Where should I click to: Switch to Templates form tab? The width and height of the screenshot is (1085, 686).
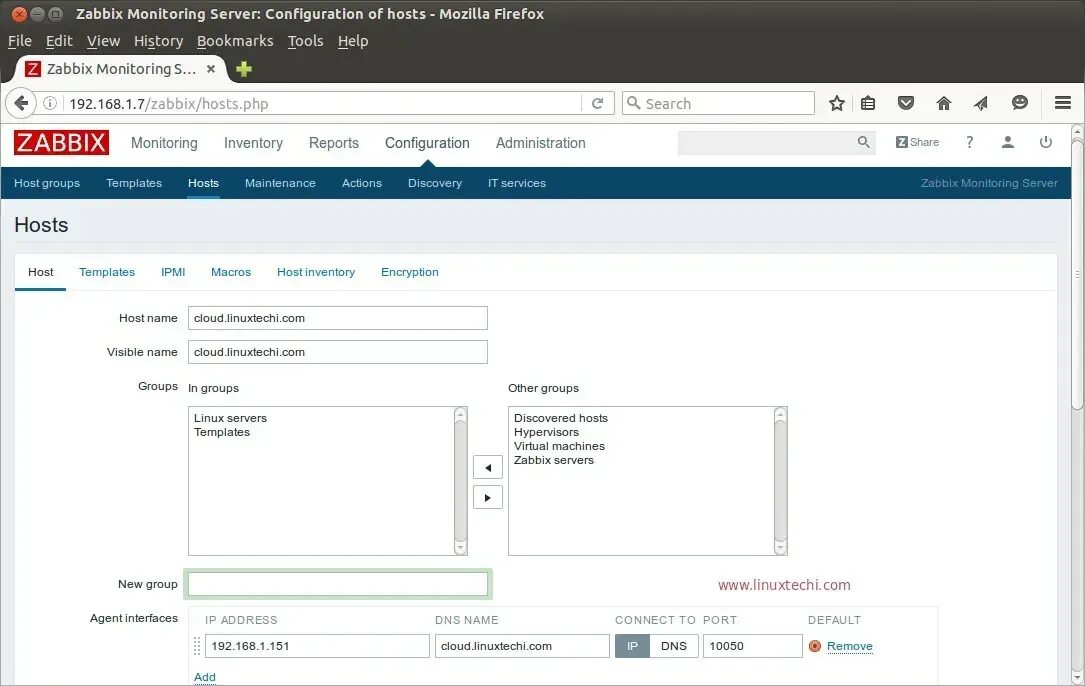pos(107,272)
